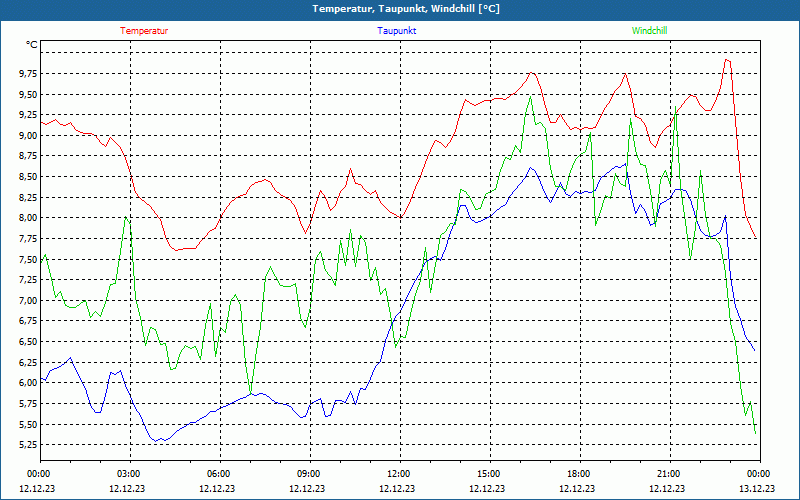Click the green Windchill legend label
The width and height of the screenshot is (800, 500).
[649, 31]
